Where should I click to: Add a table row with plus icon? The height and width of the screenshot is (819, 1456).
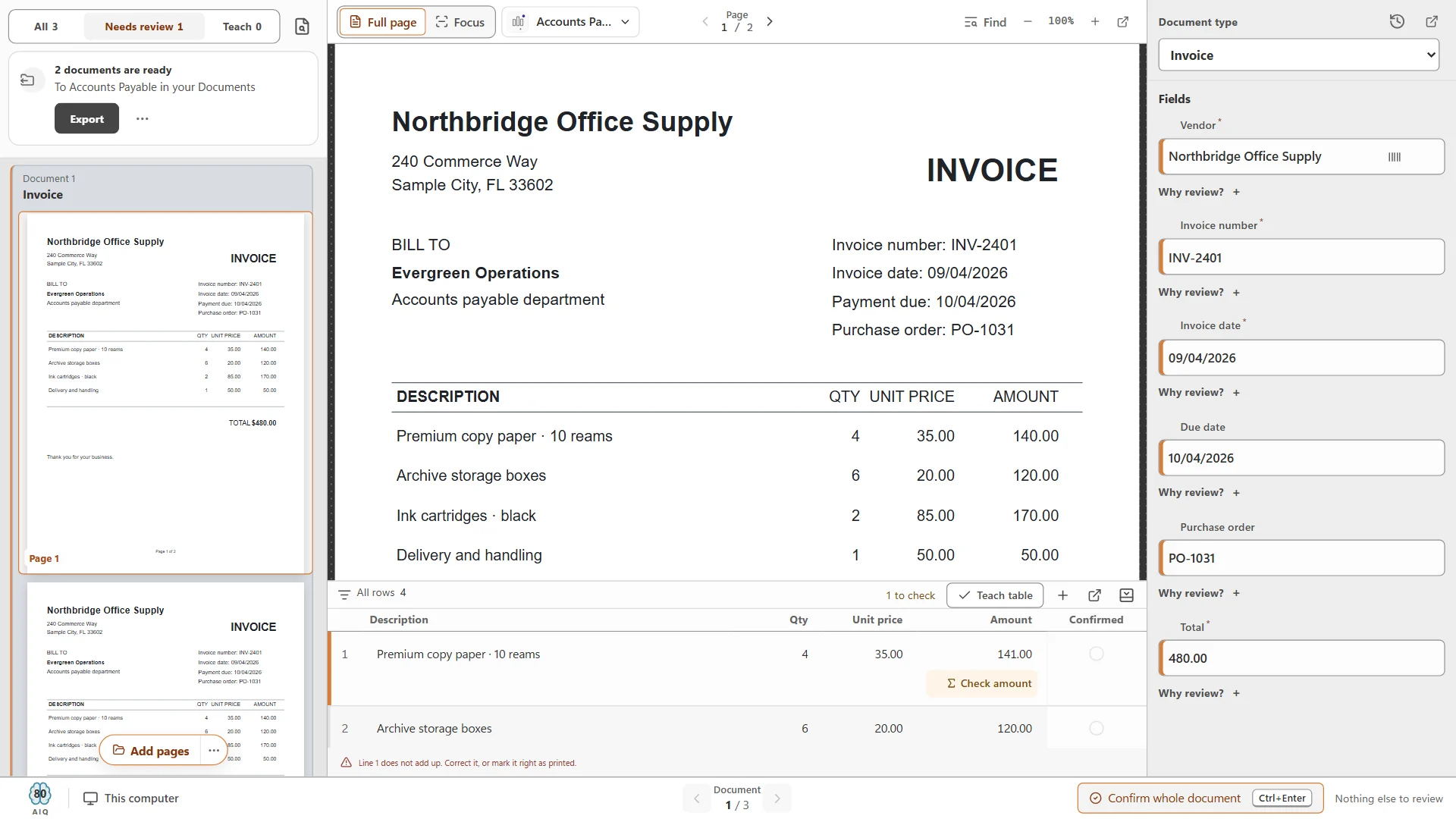click(1062, 595)
